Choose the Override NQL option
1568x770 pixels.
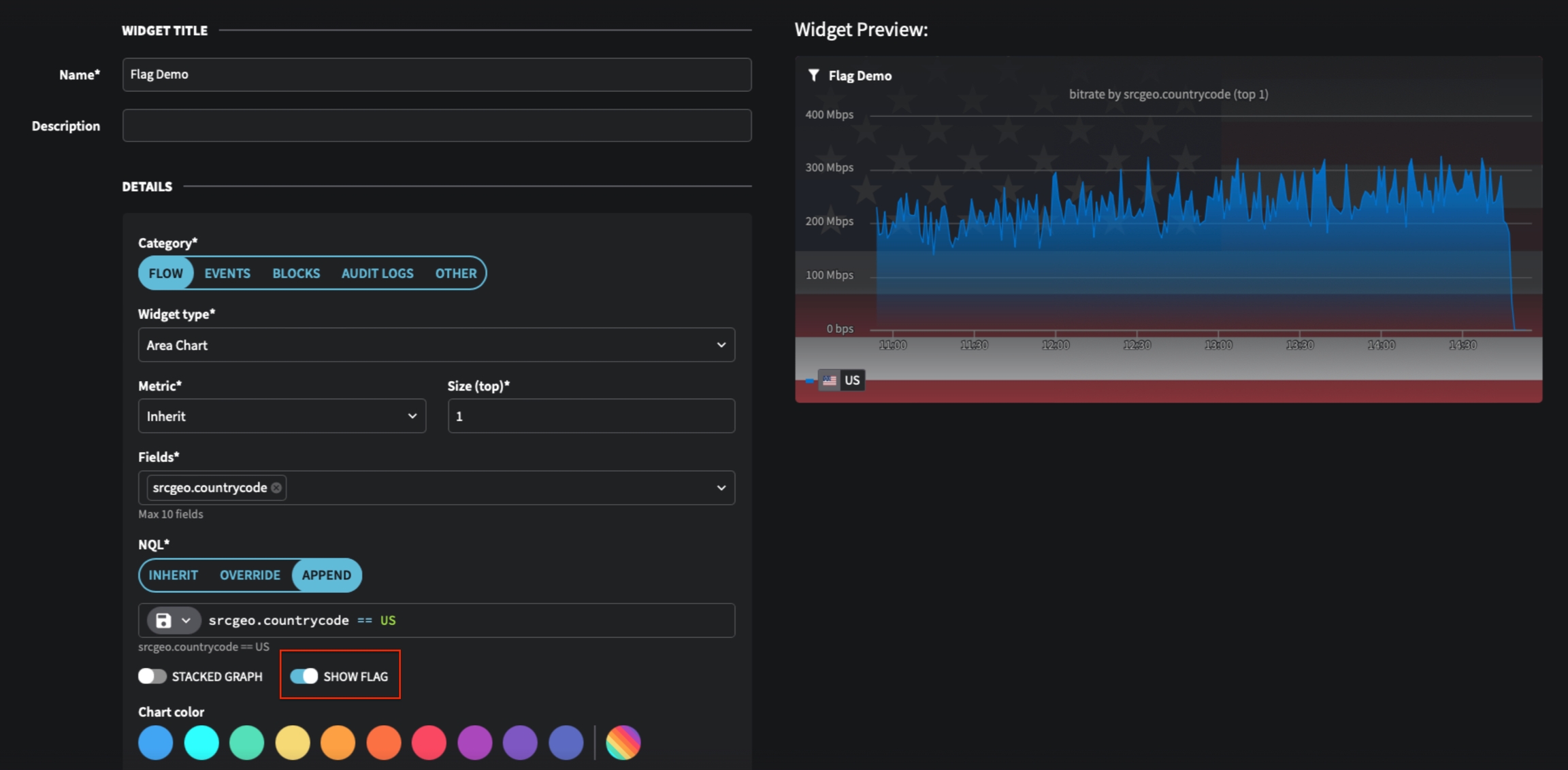(x=250, y=575)
